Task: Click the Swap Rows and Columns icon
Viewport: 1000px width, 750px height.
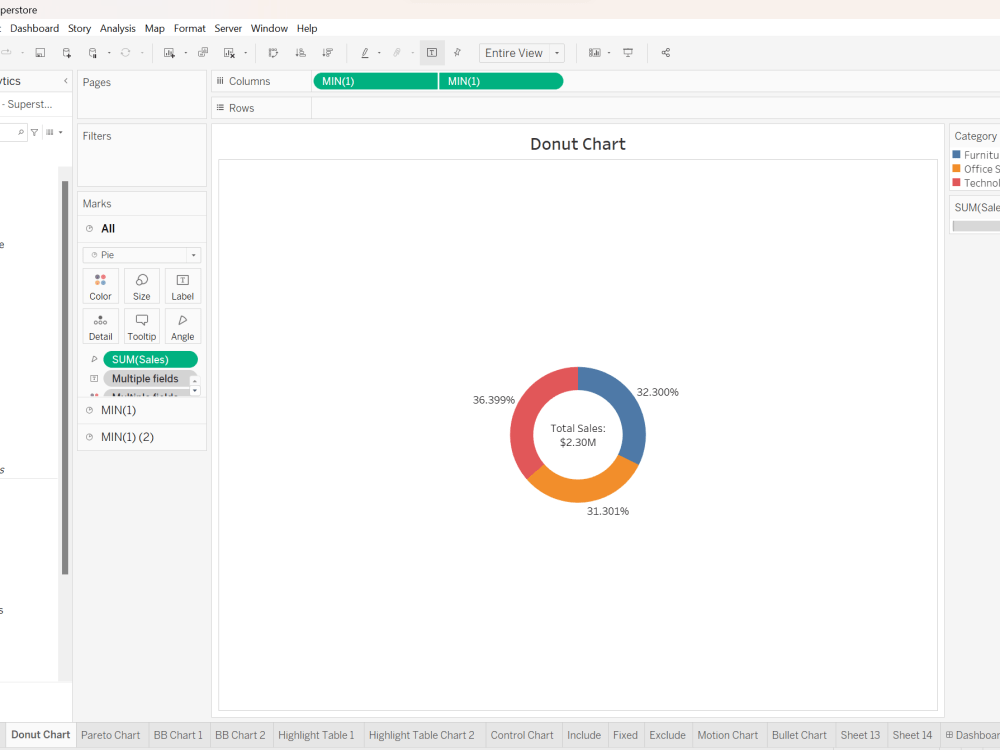Action: coord(273,52)
